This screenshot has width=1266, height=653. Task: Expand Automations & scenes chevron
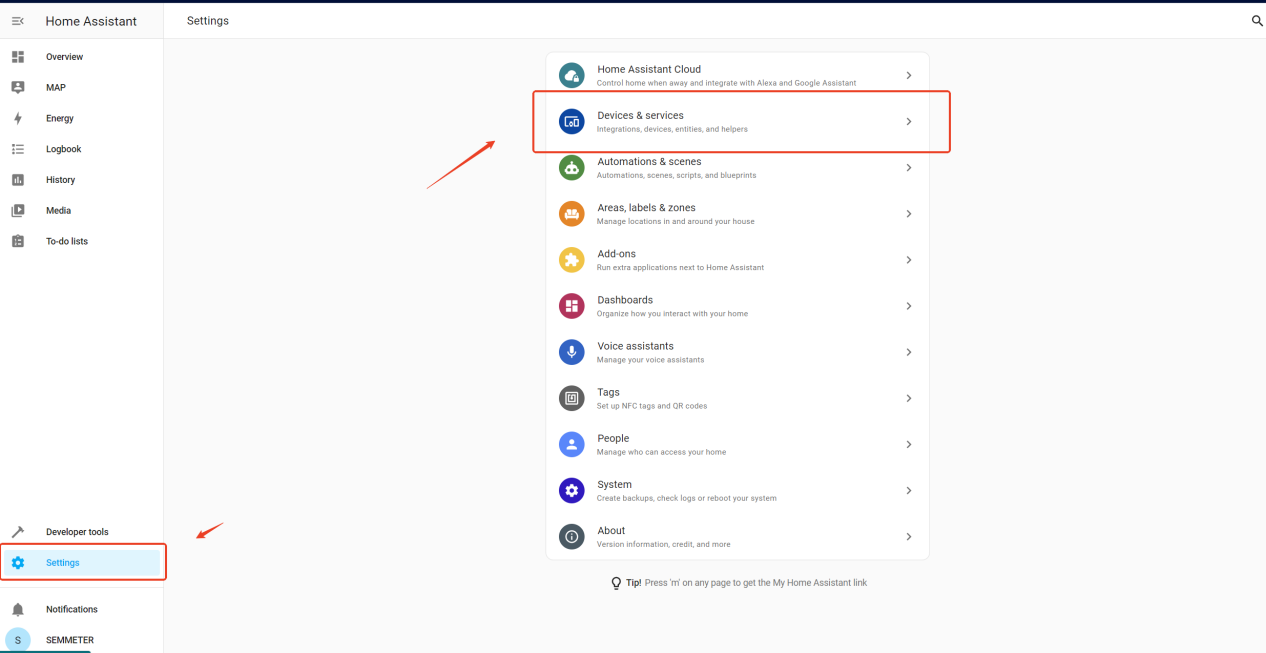(x=909, y=168)
